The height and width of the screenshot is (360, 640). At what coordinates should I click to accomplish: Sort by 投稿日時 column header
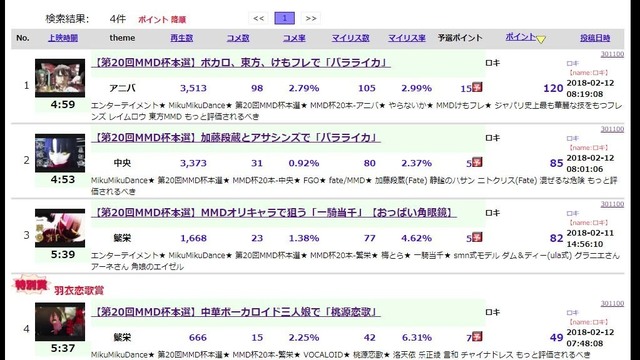pyautogui.click(x=595, y=38)
